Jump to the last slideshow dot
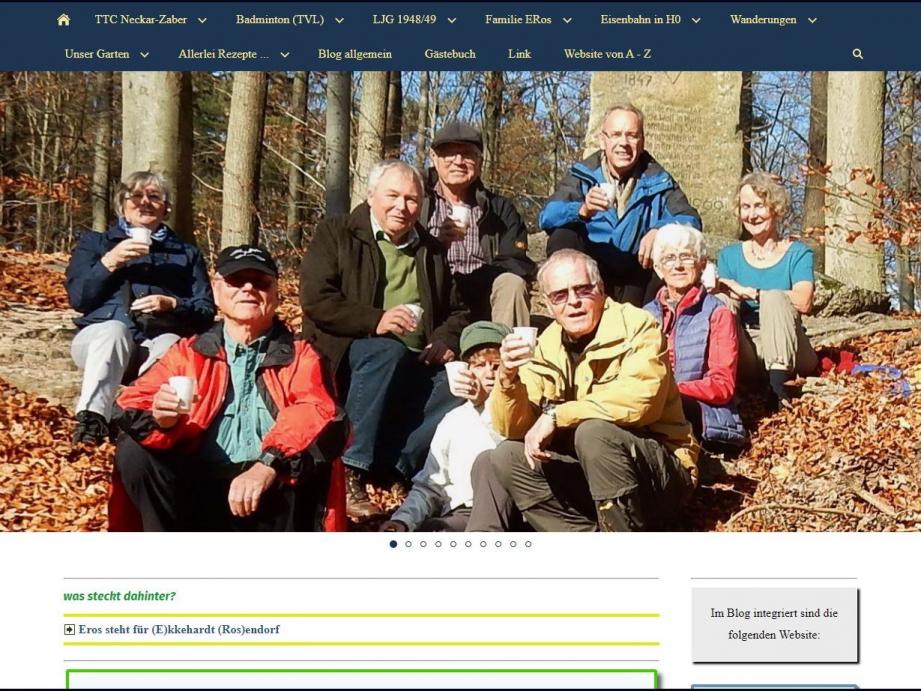Viewport: 921px width, 691px height. click(x=528, y=544)
